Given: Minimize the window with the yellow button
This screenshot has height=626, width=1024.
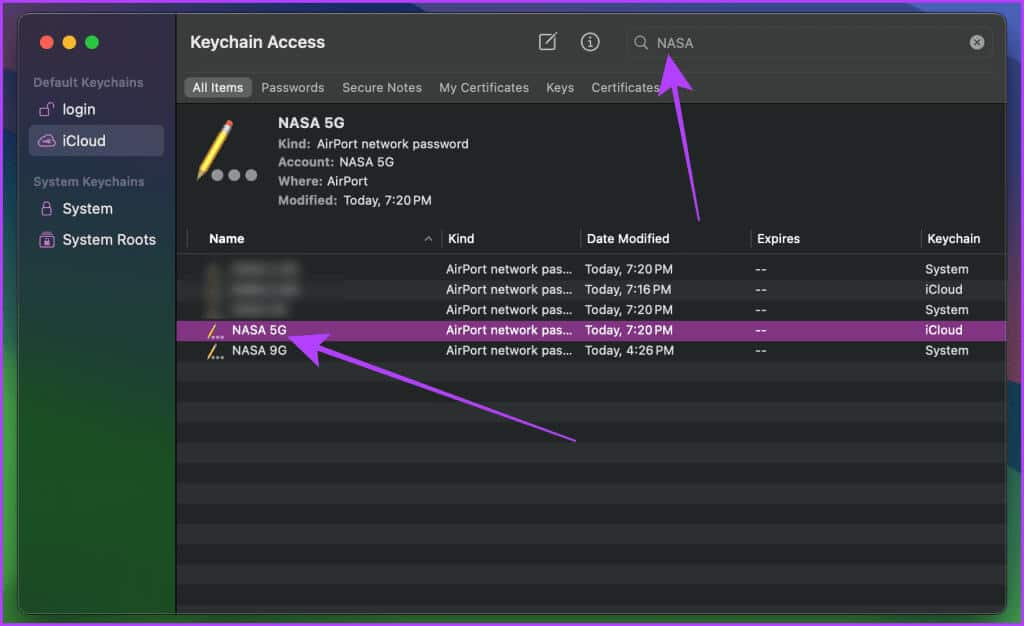Looking at the screenshot, I should click(x=69, y=42).
